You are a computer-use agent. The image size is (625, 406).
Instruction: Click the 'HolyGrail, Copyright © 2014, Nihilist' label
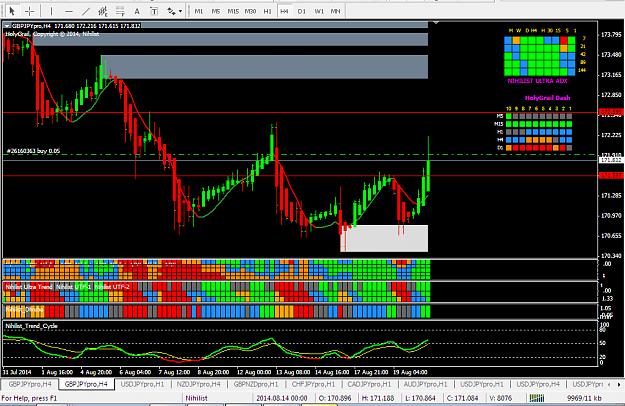[x=52, y=34]
